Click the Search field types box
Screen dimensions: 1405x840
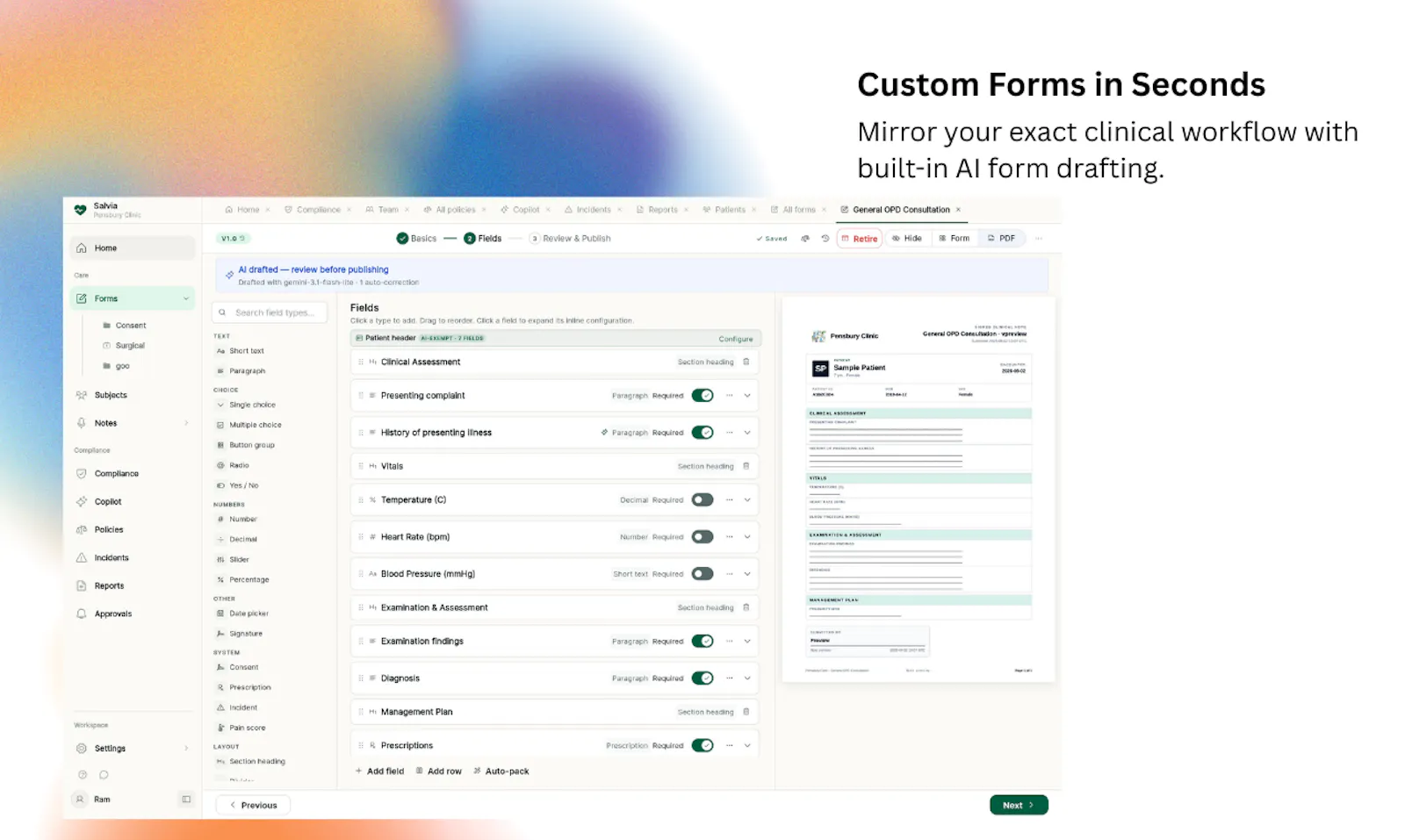click(270, 312)
